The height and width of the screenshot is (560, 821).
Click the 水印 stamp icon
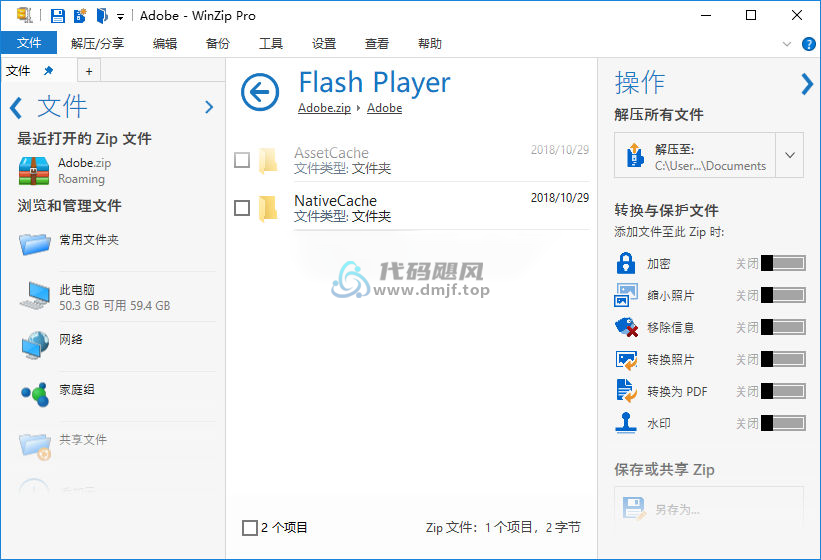coord(626,423)
